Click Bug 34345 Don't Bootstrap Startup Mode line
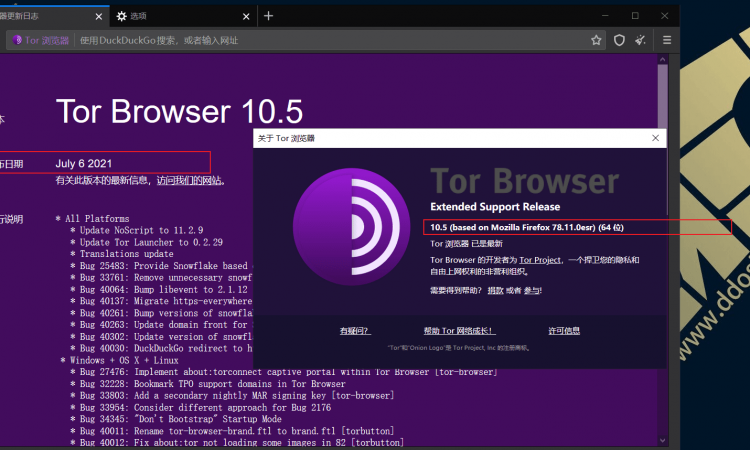The image size is (750, 450). click(x=176, y=419)
